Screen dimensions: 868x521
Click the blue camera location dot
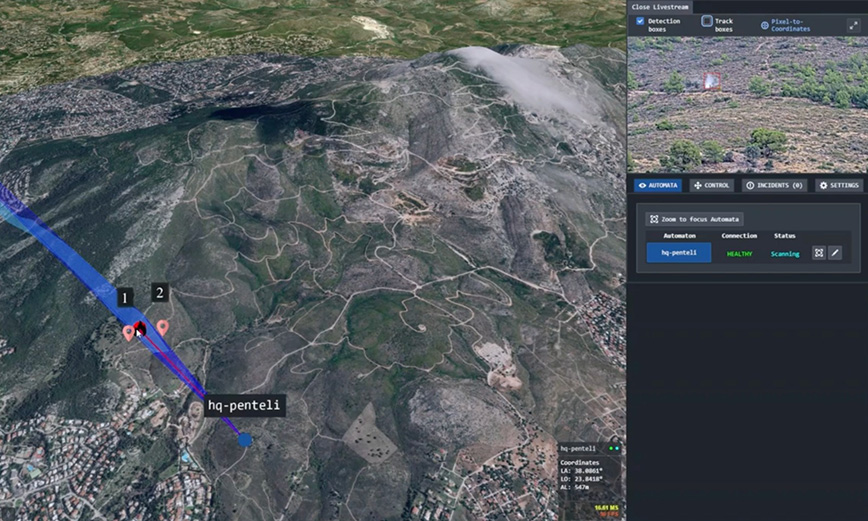(245, 439)
